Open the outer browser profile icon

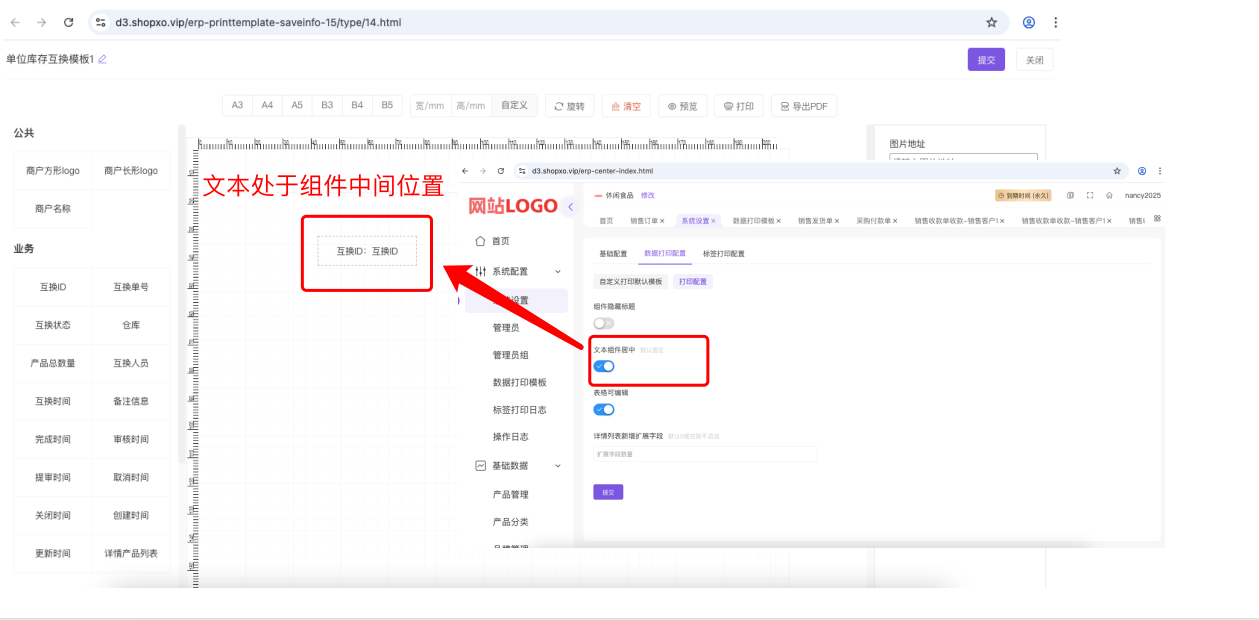pyautogui.click(x=1029, y=22)
